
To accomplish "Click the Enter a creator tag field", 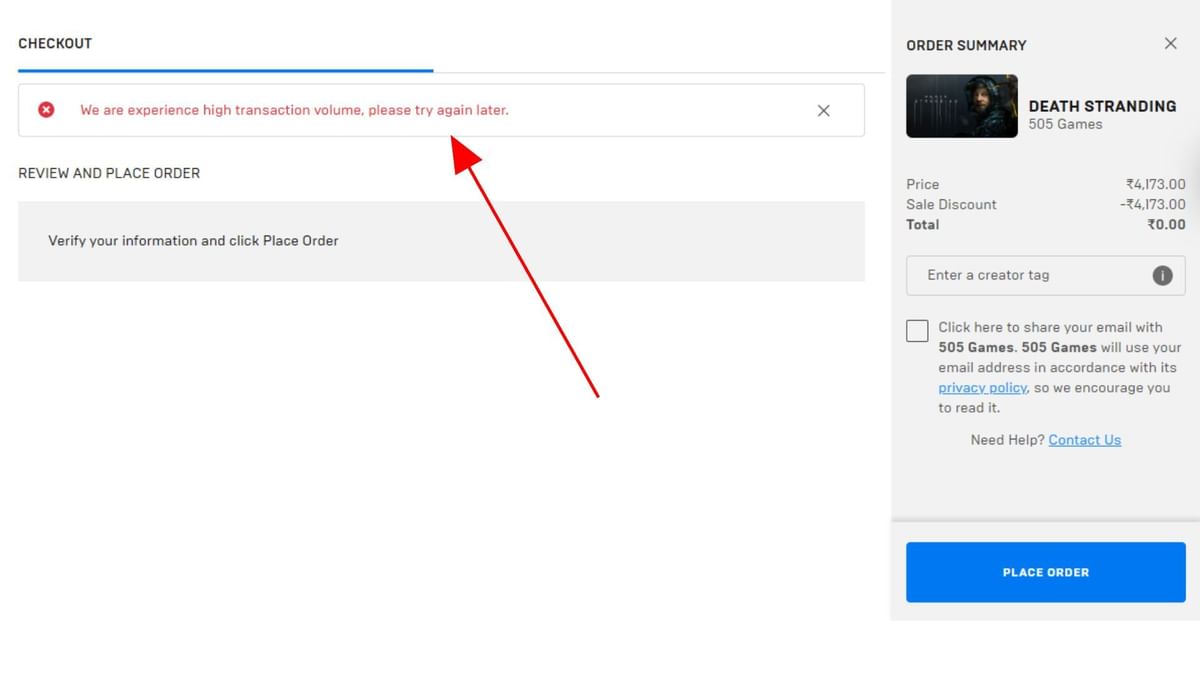I will [x=1020, y=275].
